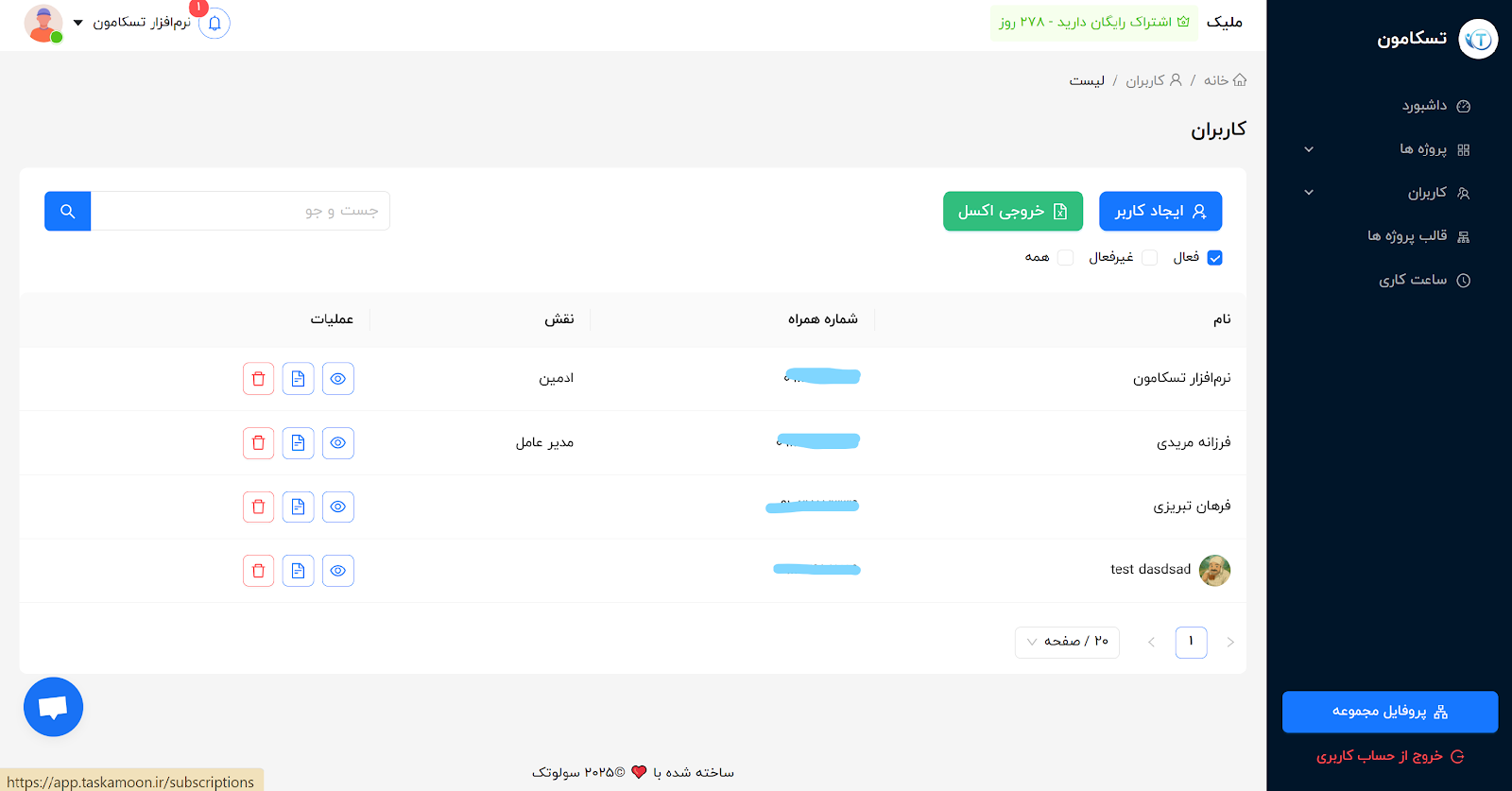View details eye icon for نرم‌افزار تسکامون
The height and width of the screenshot is (791, 1512).
(337, 379)
